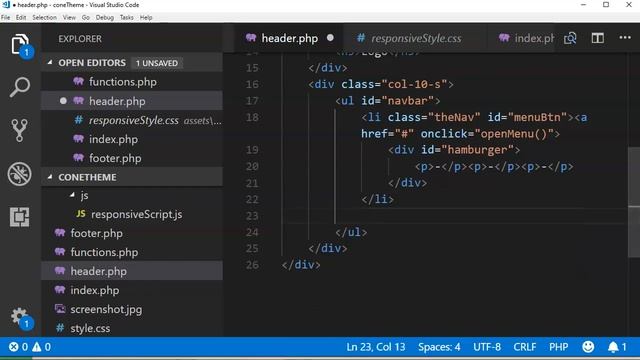
Task: Open the Extensions view icon
Action: (x=20, y=217)
